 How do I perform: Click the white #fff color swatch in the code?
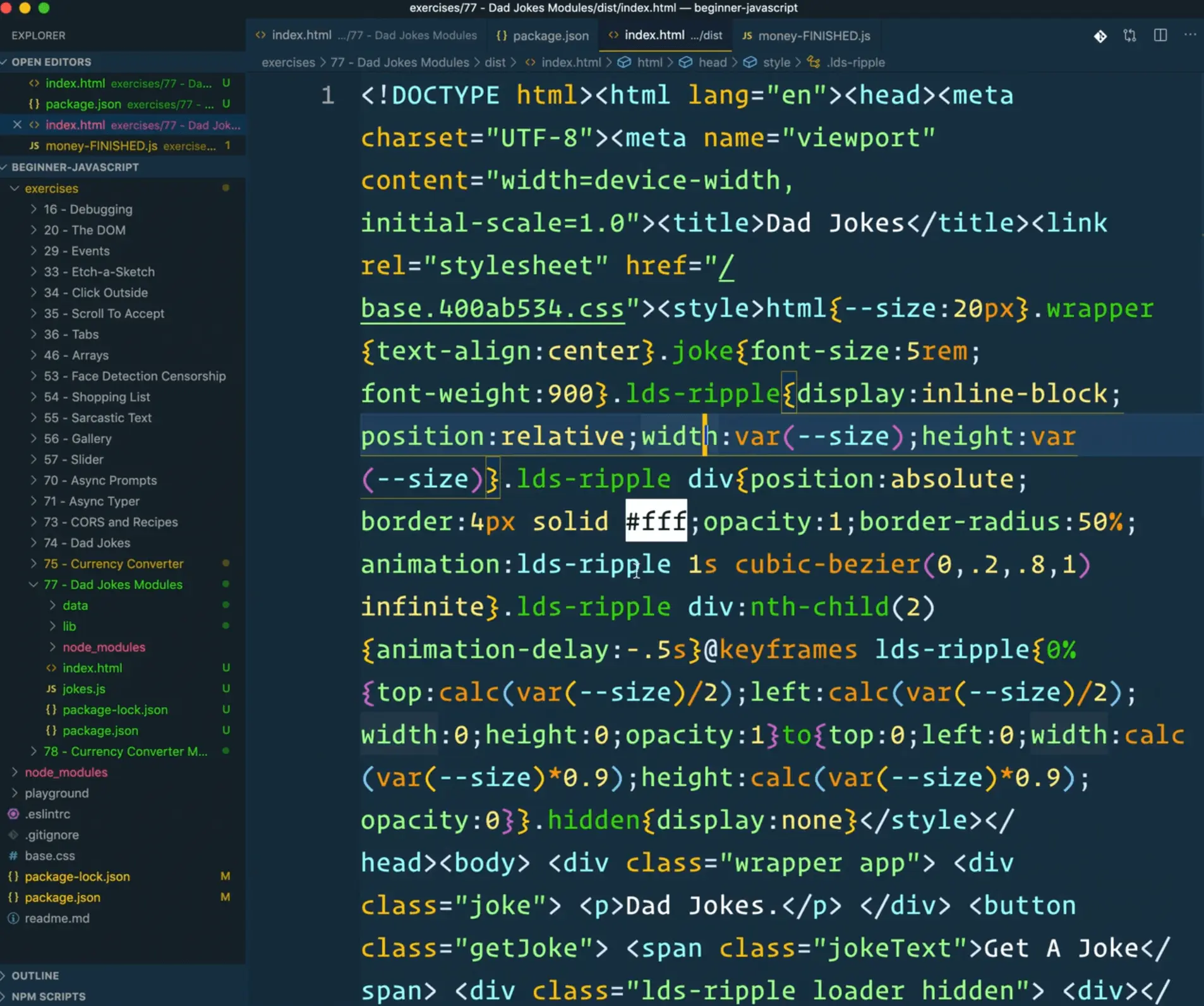click(x=655, y=521)
